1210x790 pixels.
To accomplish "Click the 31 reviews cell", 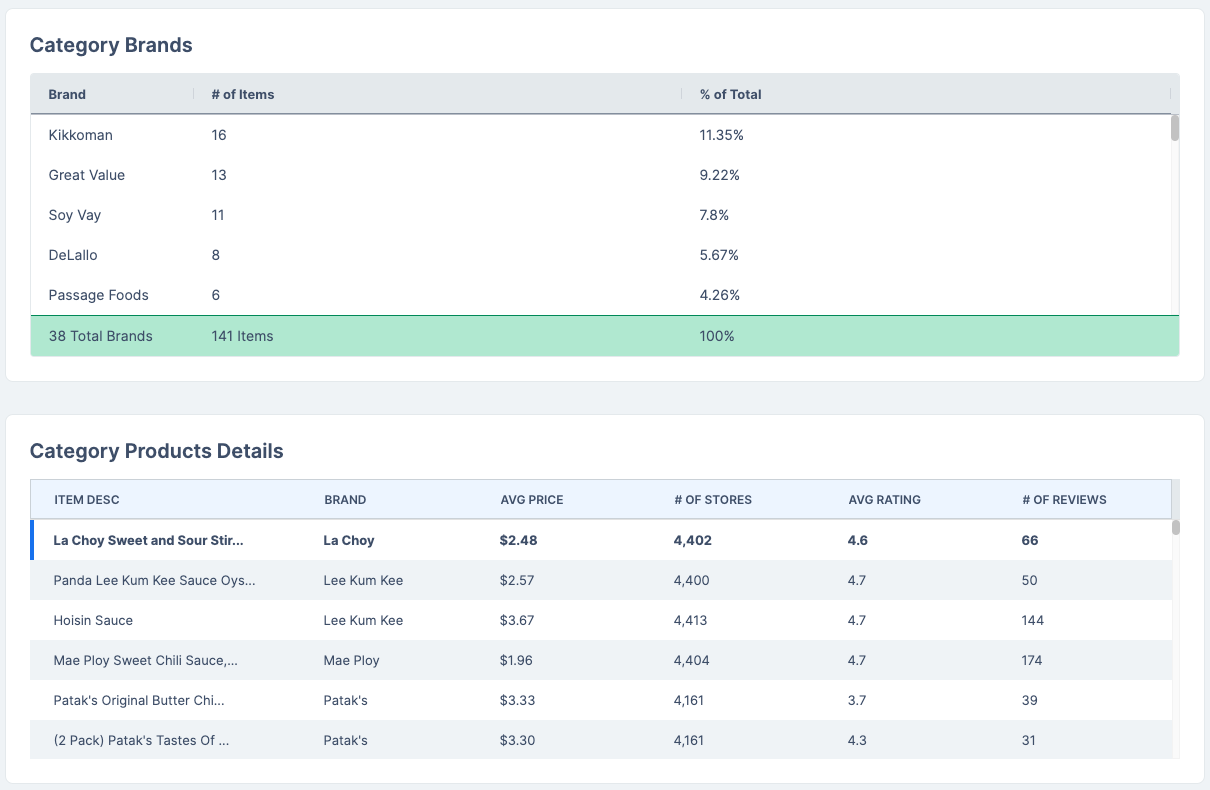I will tap(1029, 740).
